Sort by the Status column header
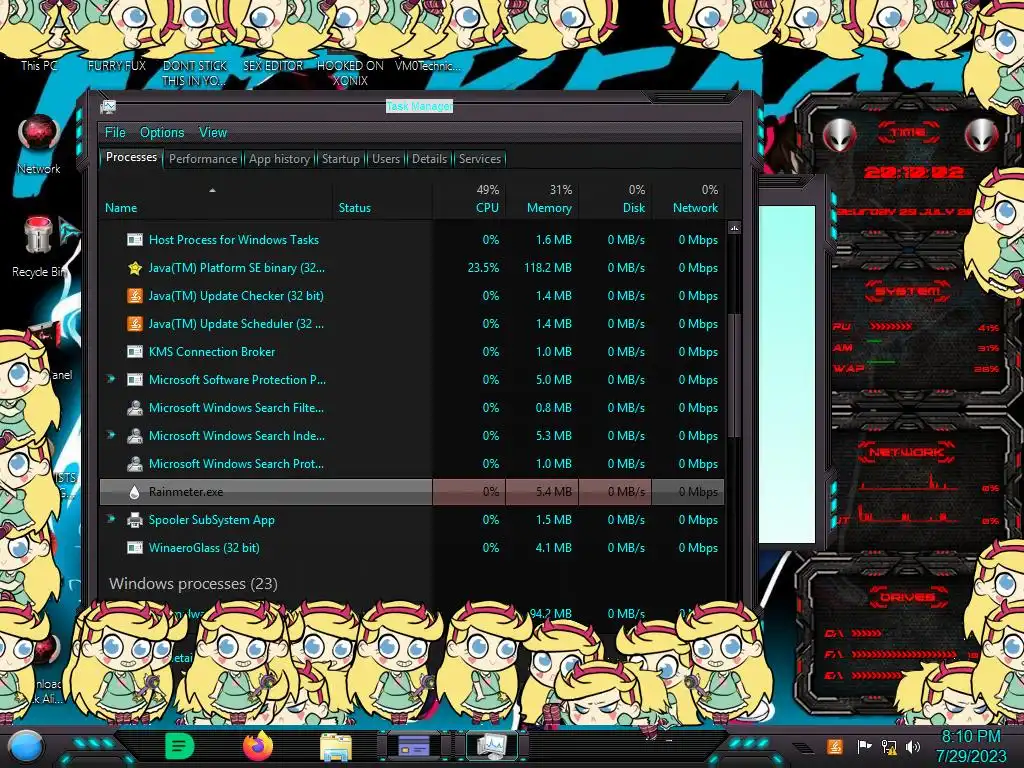This screenshot has height=768, width=1024. [383, 200]
